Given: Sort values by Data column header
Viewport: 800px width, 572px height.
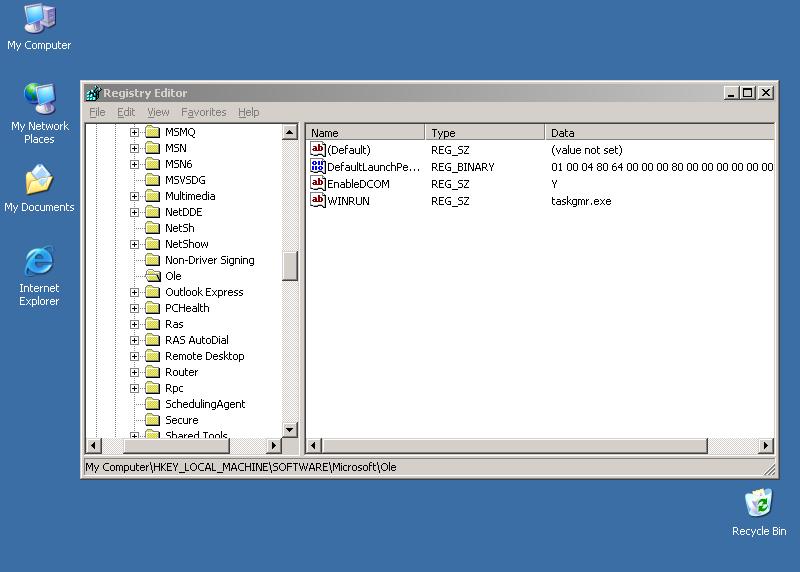Looking at the screenshot, I should click(x=660, y=133).
